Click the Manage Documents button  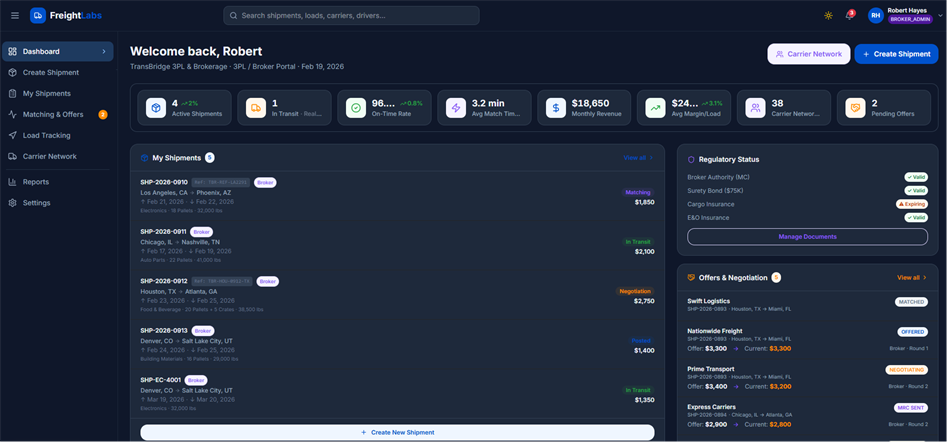click(x=807, y=237)
